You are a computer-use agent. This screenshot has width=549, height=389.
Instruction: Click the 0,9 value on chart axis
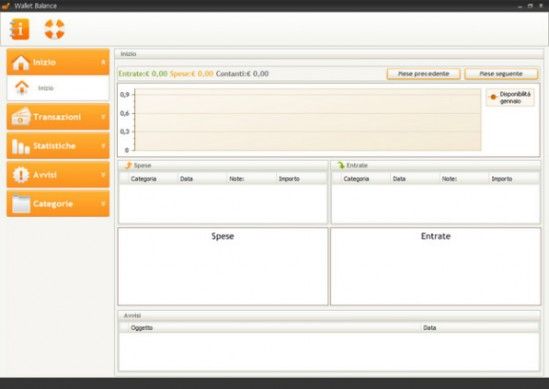[x=125, y=95]
